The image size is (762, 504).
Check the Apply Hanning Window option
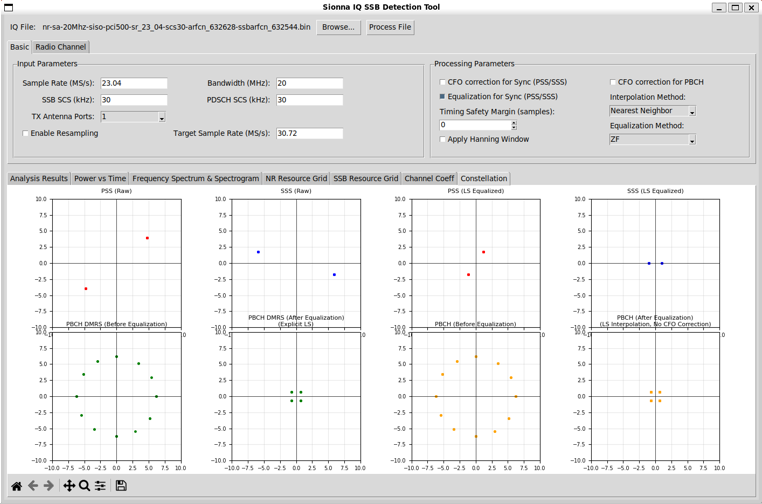443,139
